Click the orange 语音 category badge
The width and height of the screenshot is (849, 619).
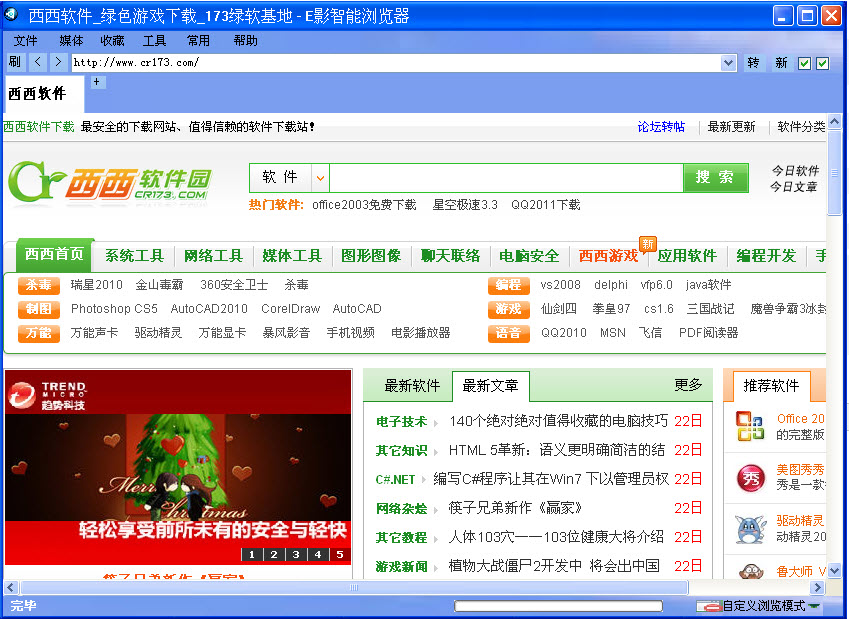tap(508, 333)
